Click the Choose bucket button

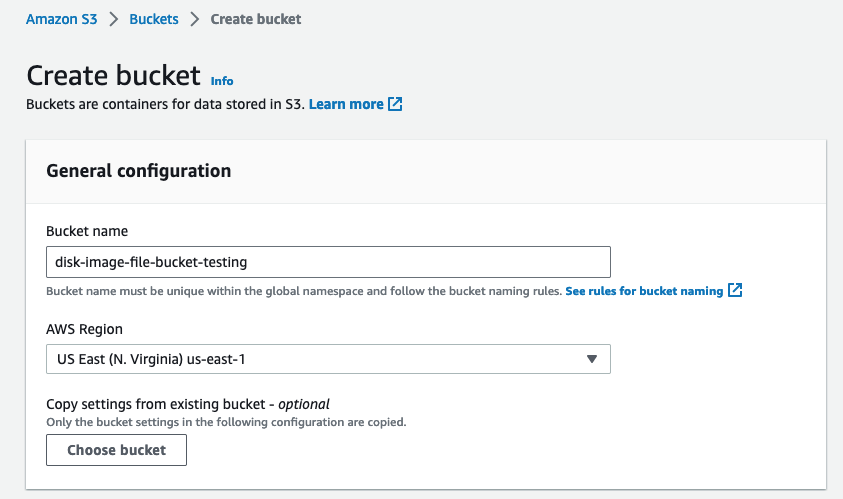[x=117, y=450]
